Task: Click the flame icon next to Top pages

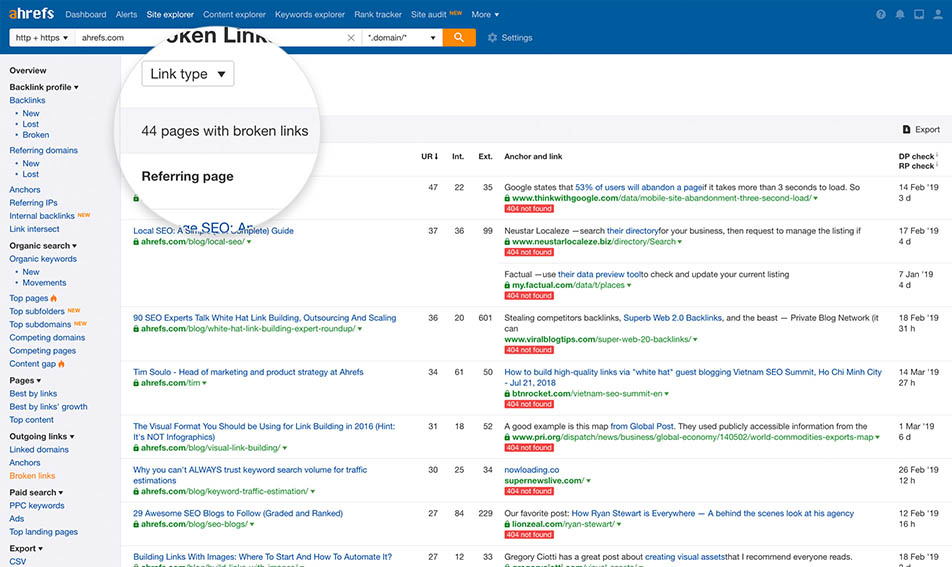Action: point(53,298)
